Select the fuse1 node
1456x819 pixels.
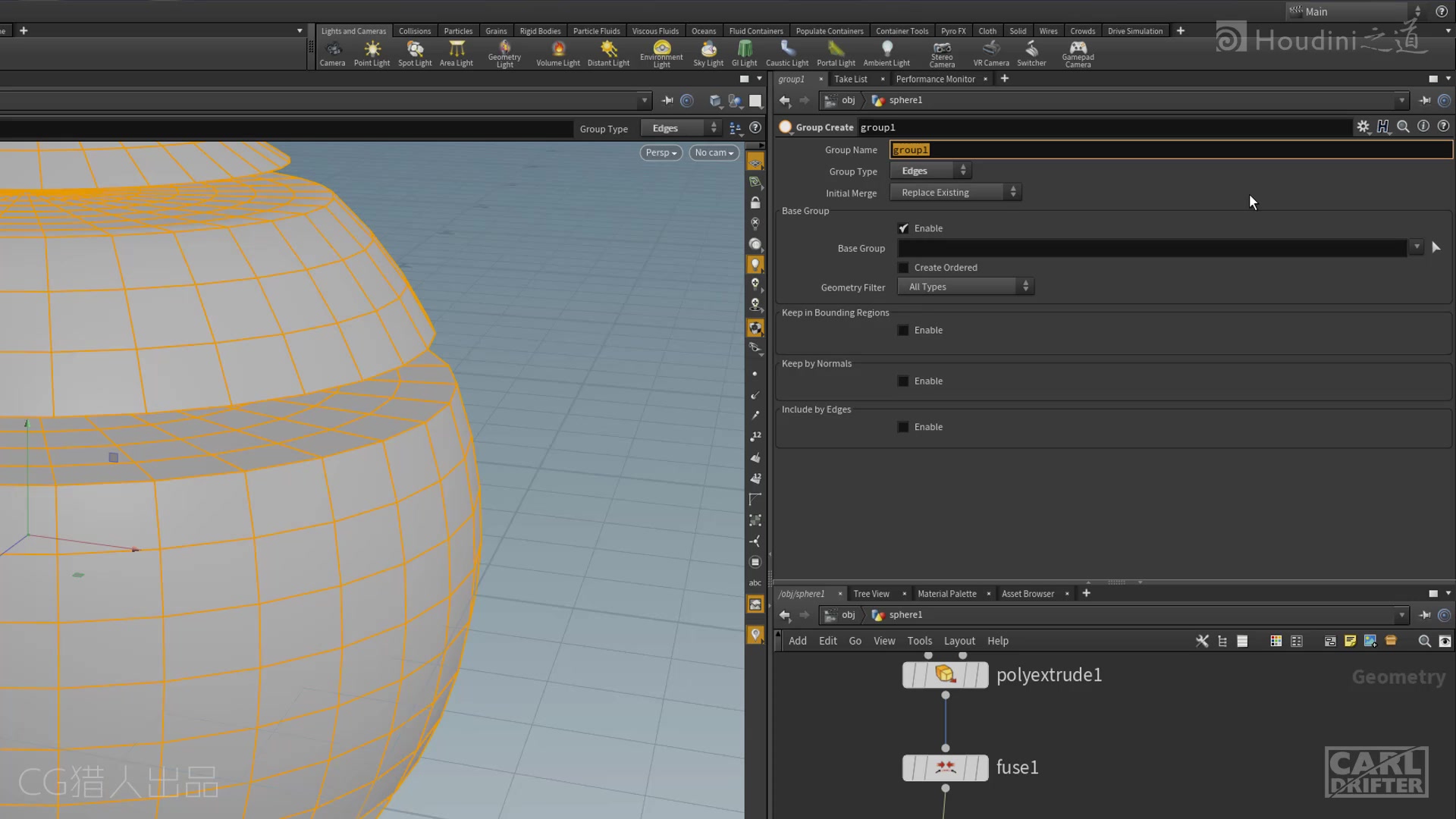(x=945, y=767)
